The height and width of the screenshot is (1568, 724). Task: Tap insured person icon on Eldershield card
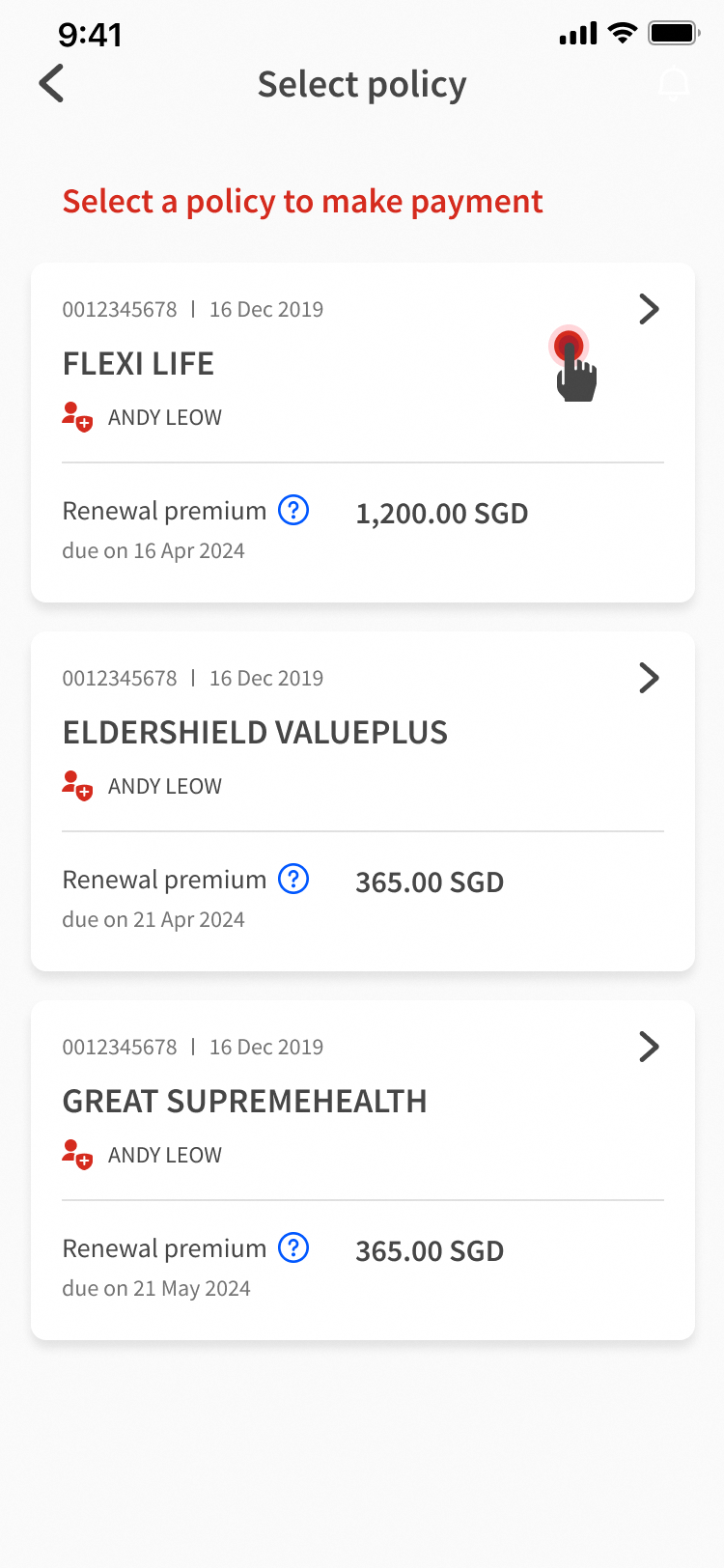(x=77, y=786)
